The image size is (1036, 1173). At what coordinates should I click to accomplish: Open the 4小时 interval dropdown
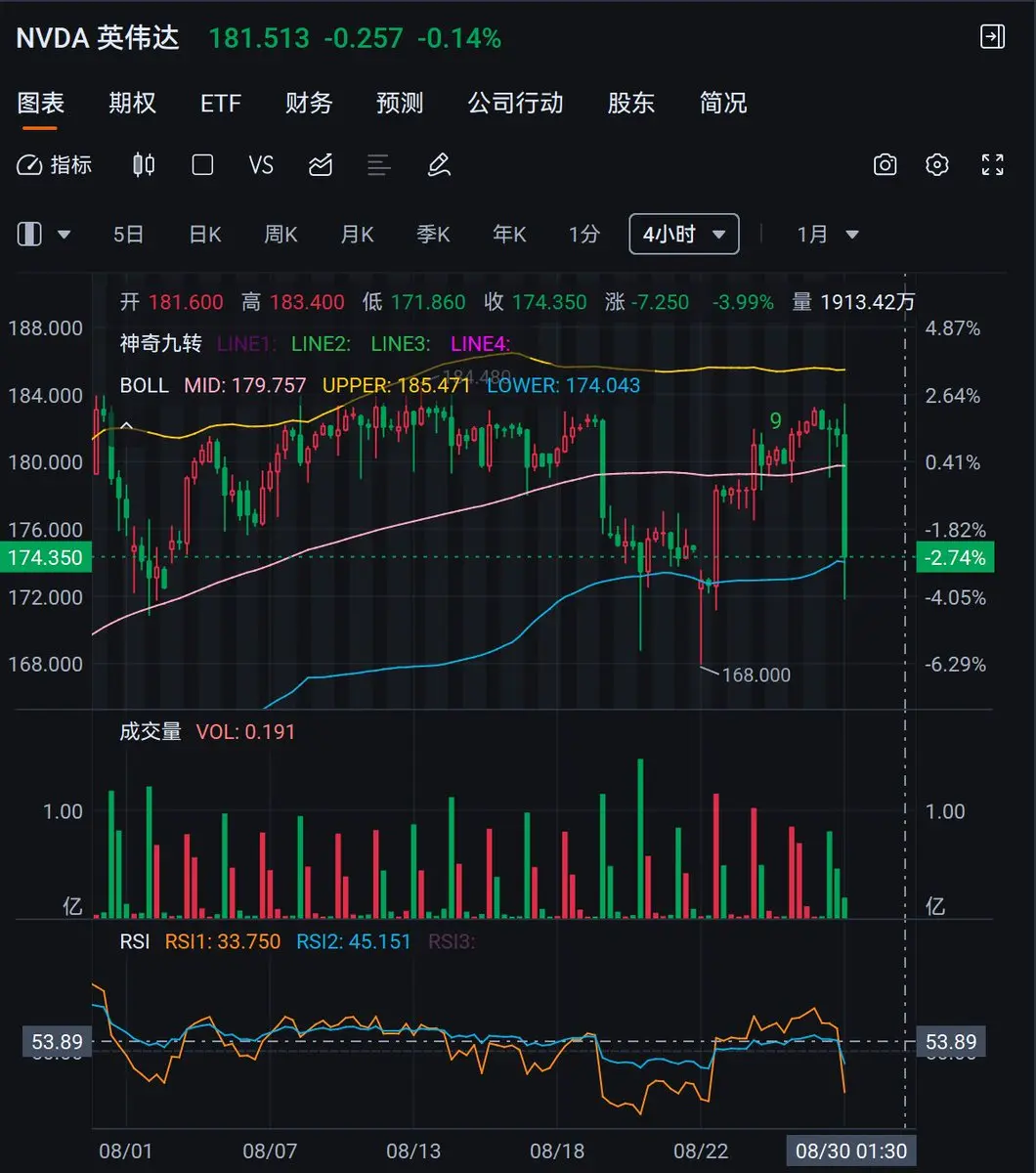[x=684, y=235]
